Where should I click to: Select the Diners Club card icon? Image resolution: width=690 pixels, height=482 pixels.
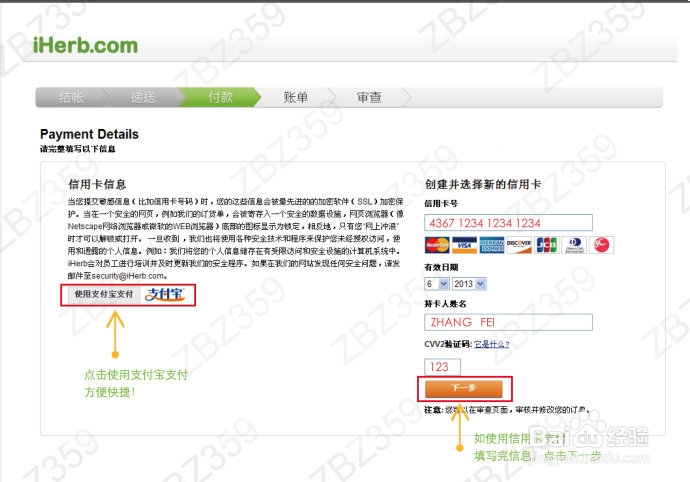(x=574, y=245)
